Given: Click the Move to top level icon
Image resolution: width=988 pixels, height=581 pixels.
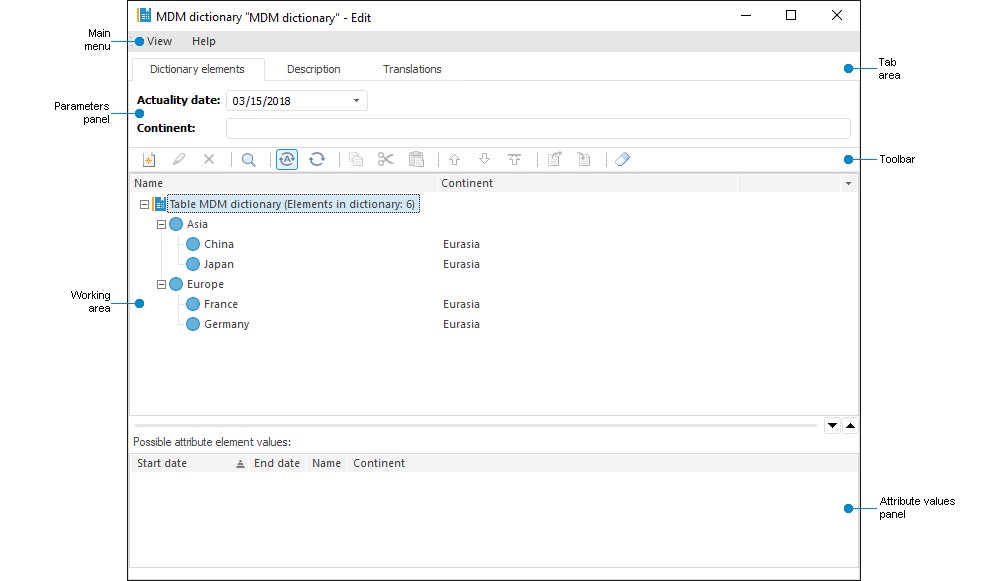Looking at the screenshot, I should (515, 159).
